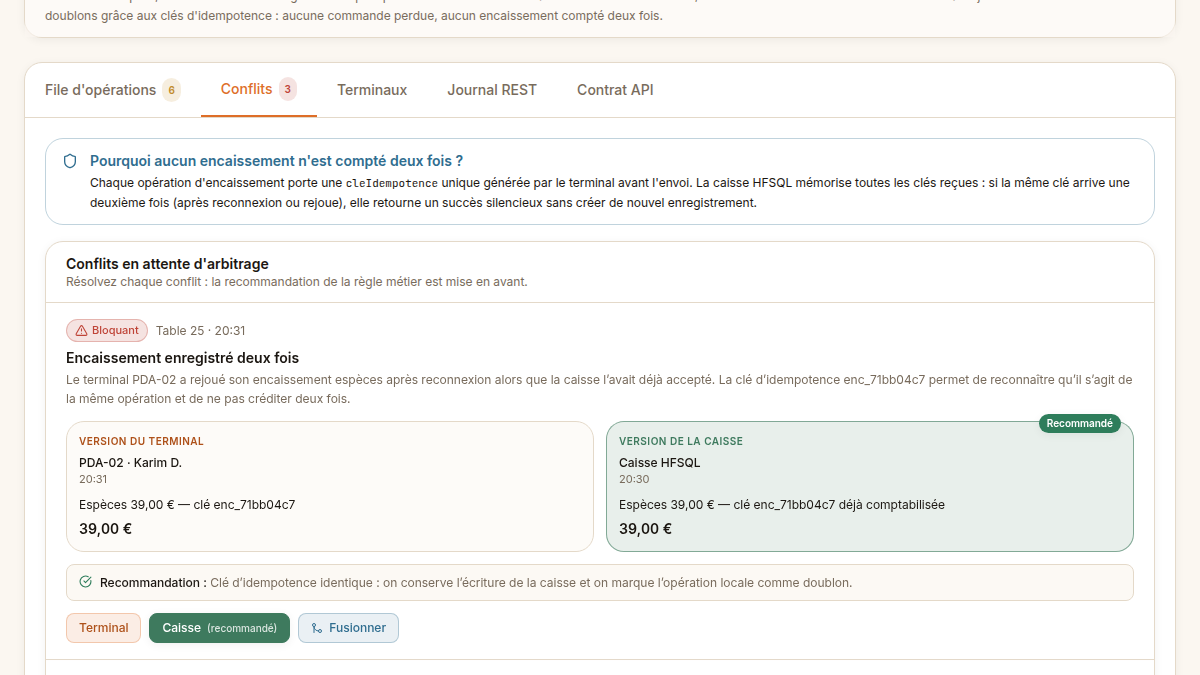Click the Version du terminal card
1200x675 pixels.
(330, 486)
